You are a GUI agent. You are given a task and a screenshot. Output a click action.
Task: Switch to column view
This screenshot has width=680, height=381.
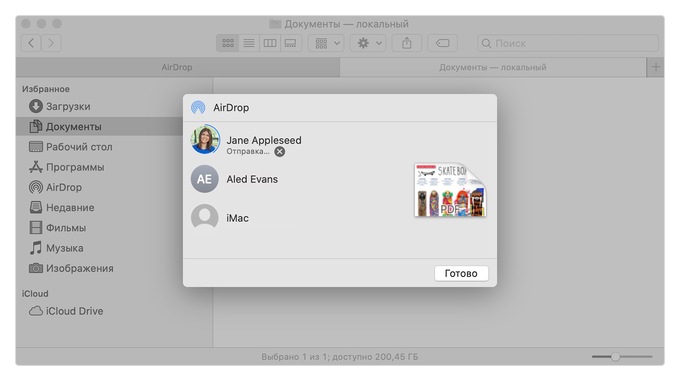(x=270, y=43)
